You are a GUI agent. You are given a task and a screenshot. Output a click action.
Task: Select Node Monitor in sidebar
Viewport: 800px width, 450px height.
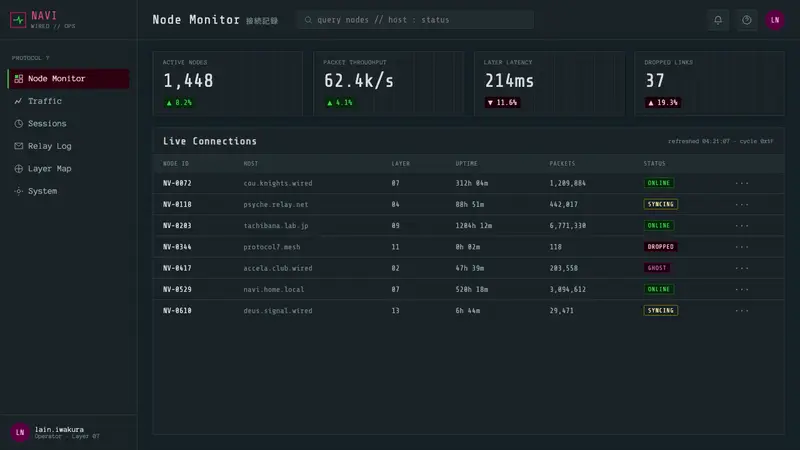coord(68,79)
